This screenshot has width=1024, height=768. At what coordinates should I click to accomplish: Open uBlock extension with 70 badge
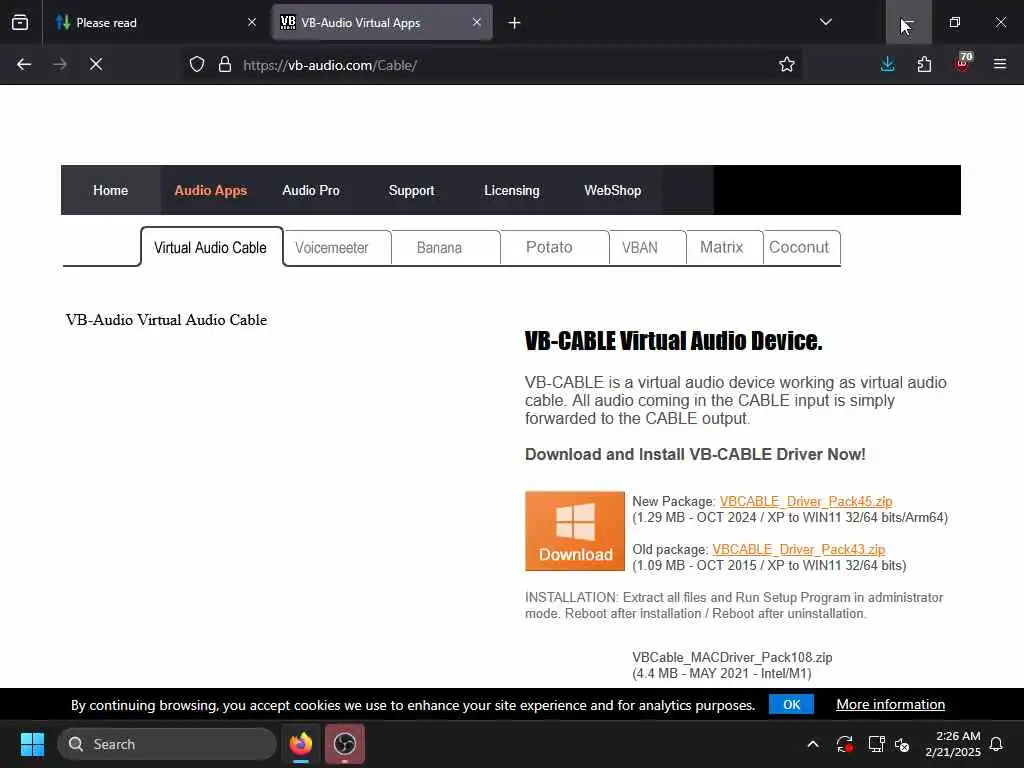(963, 63)
